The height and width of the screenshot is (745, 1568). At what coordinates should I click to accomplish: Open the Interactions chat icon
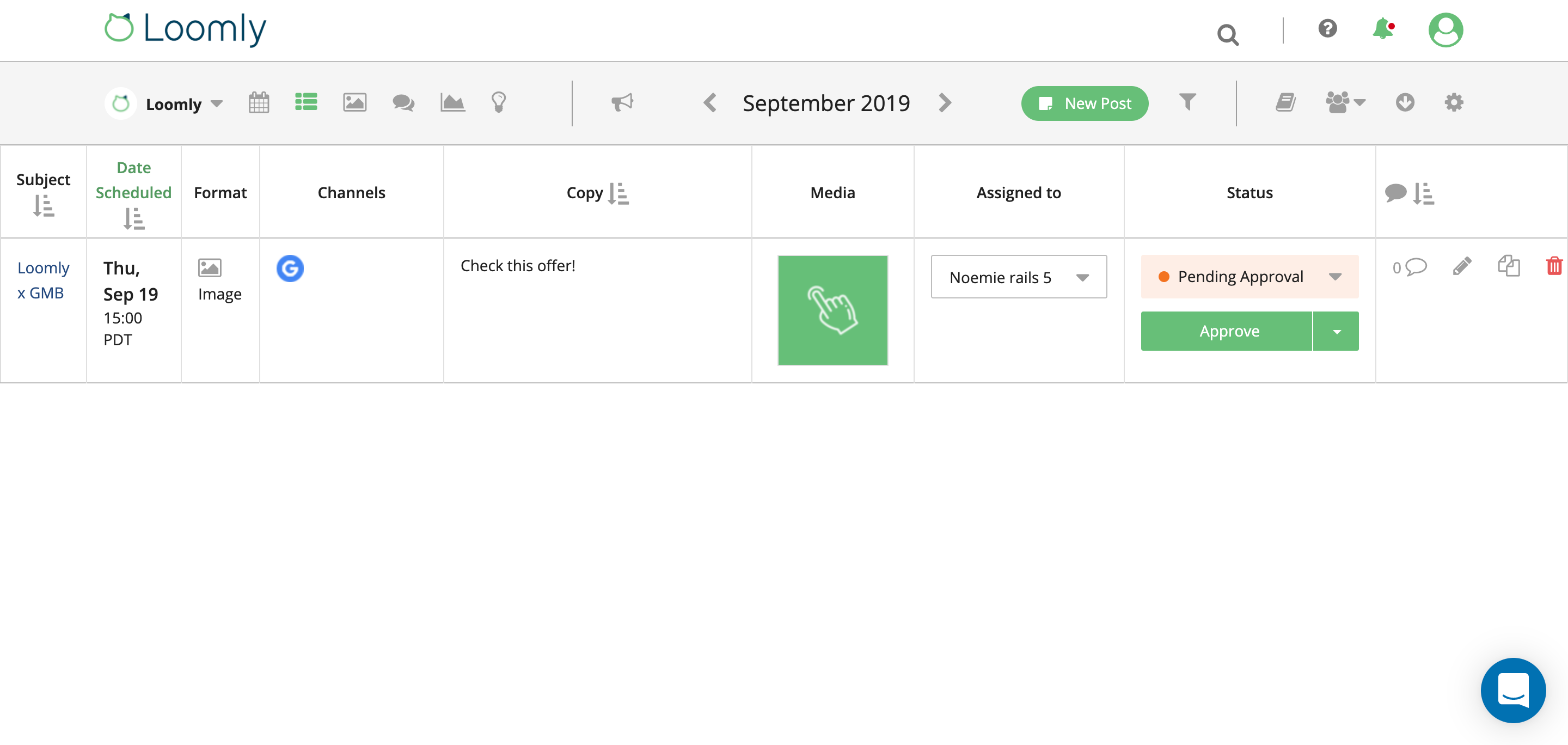click(403, 102)
